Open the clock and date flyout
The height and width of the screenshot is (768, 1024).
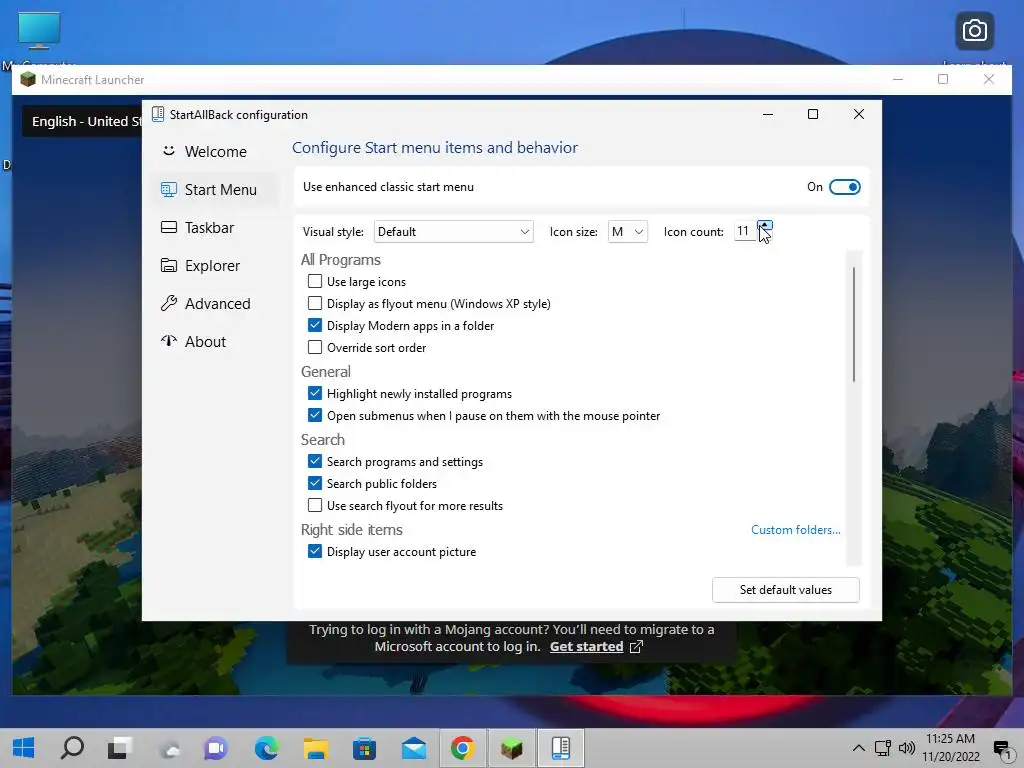pos(951,748)
